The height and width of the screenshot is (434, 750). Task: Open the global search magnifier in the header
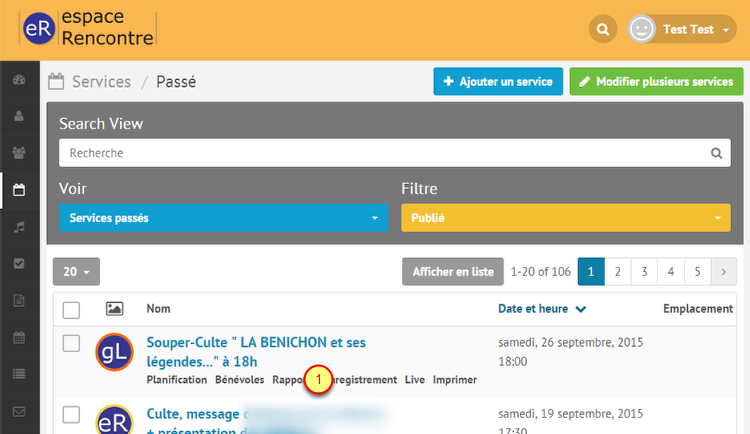point(603,29)
